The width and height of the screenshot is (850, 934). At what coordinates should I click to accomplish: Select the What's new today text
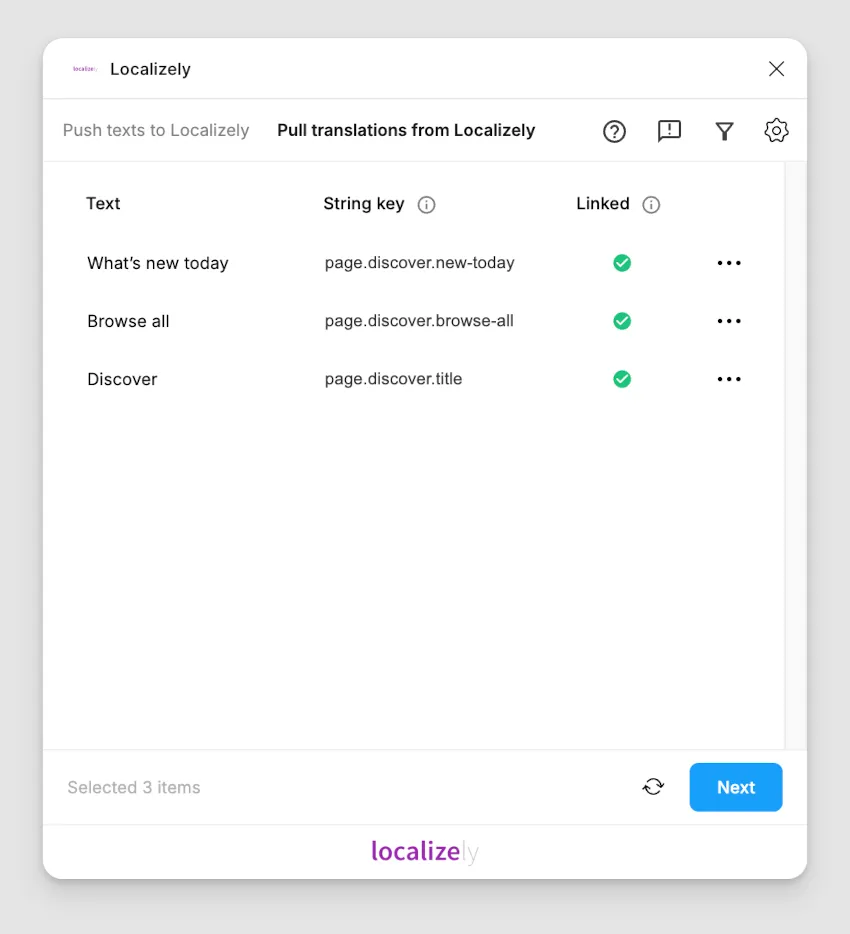[x=158, y=263]
